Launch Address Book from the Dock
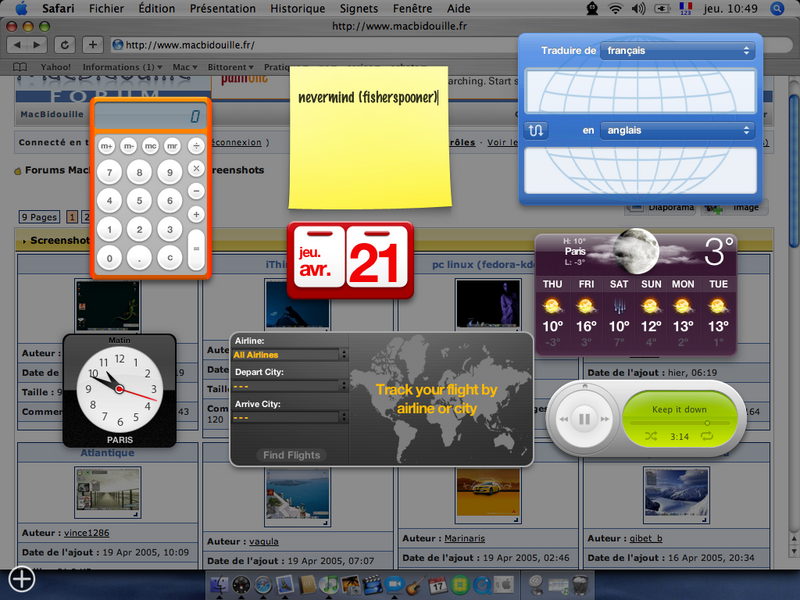 tap(308, 585)
